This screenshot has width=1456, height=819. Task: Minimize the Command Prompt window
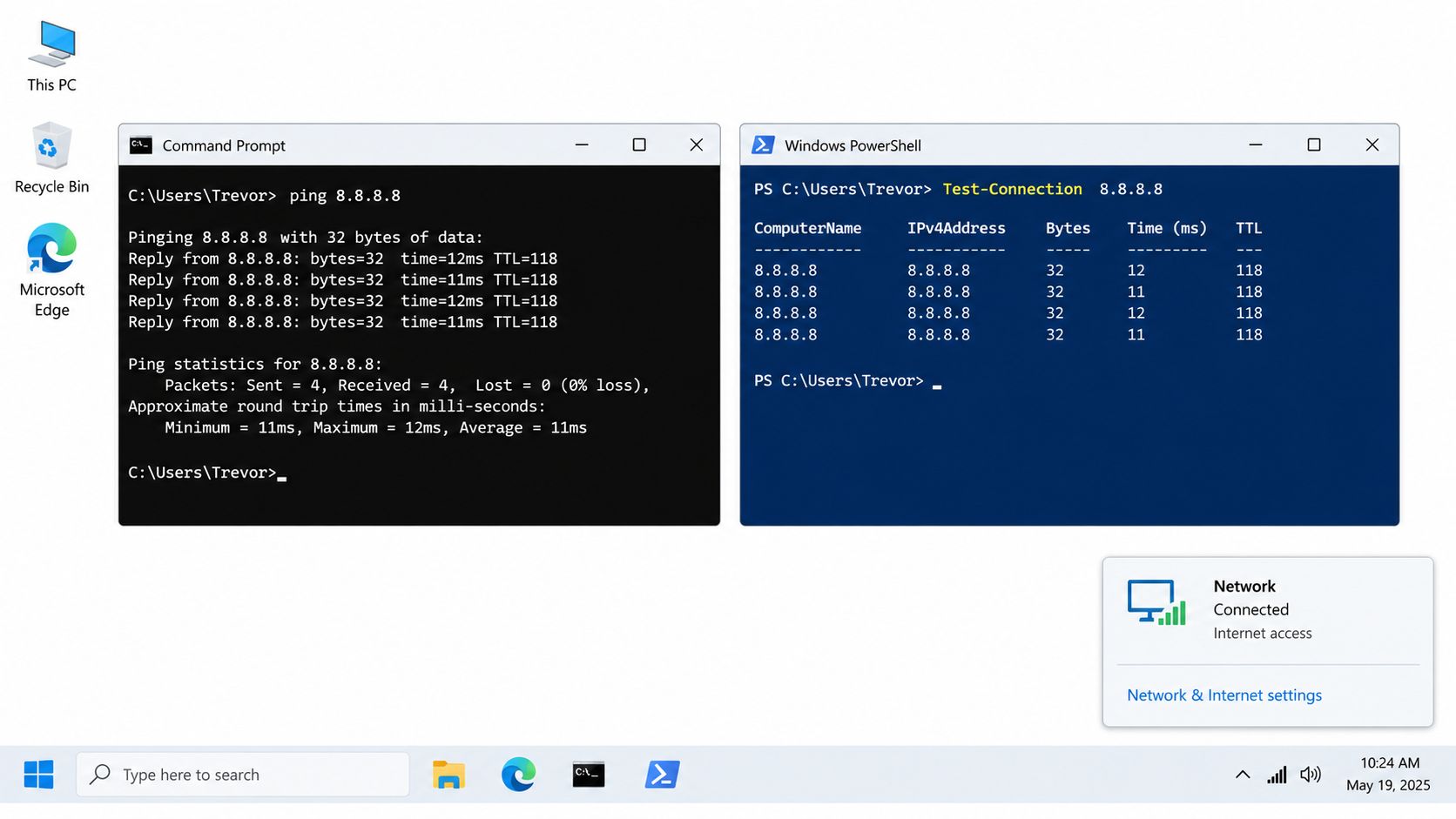pos(582,144)
